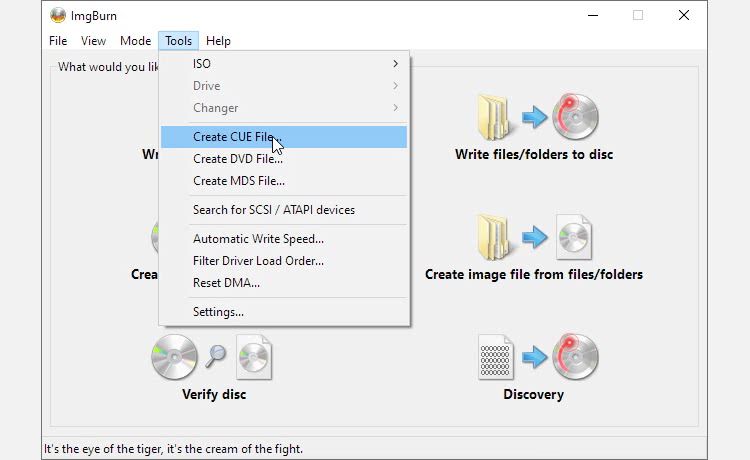The width and height of the screenshot is (750, 460).
Task: Click the folder icon above Create image file from files/folders
Action: coord(494,237)
